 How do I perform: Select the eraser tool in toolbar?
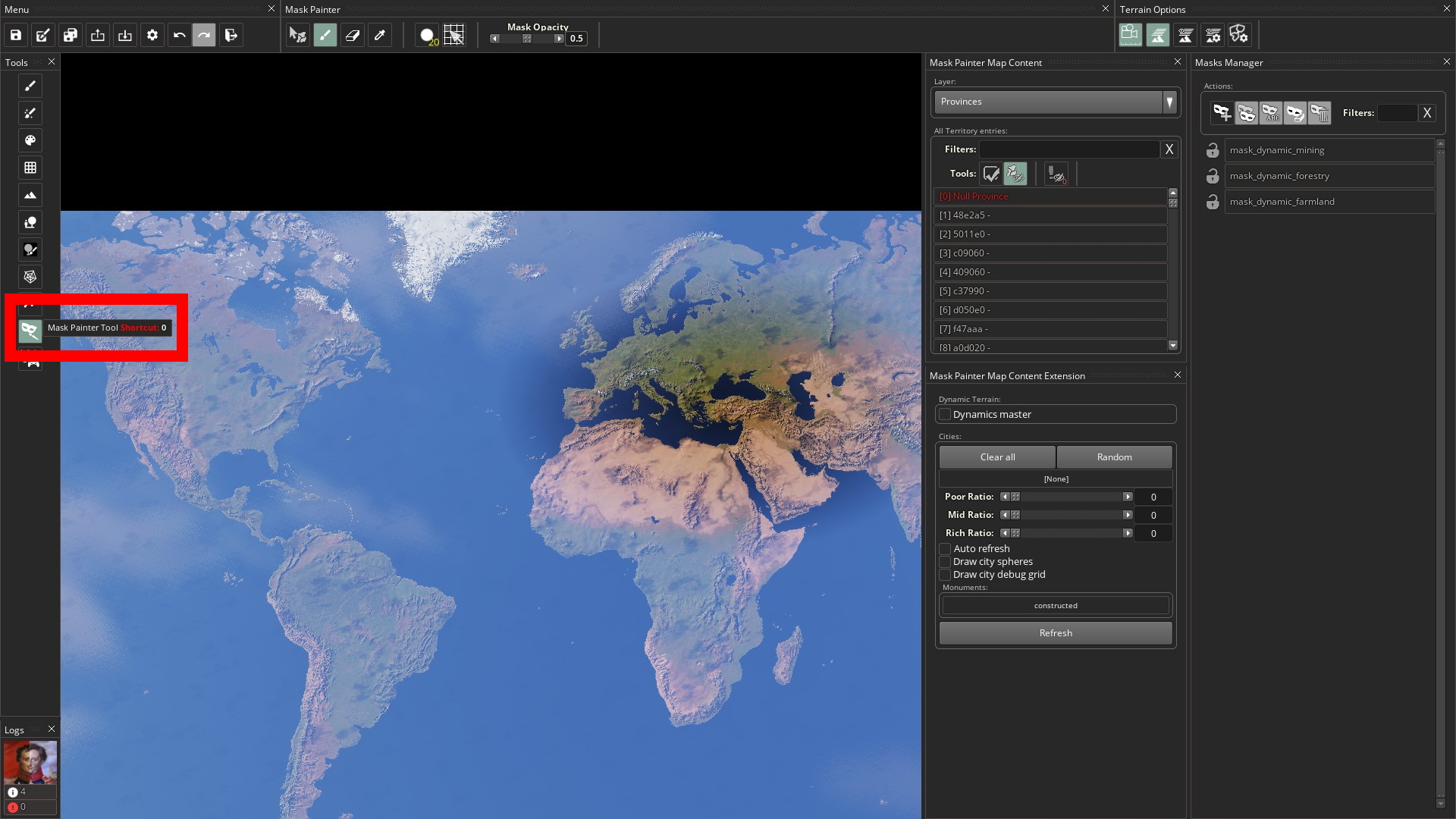[352, 35]
